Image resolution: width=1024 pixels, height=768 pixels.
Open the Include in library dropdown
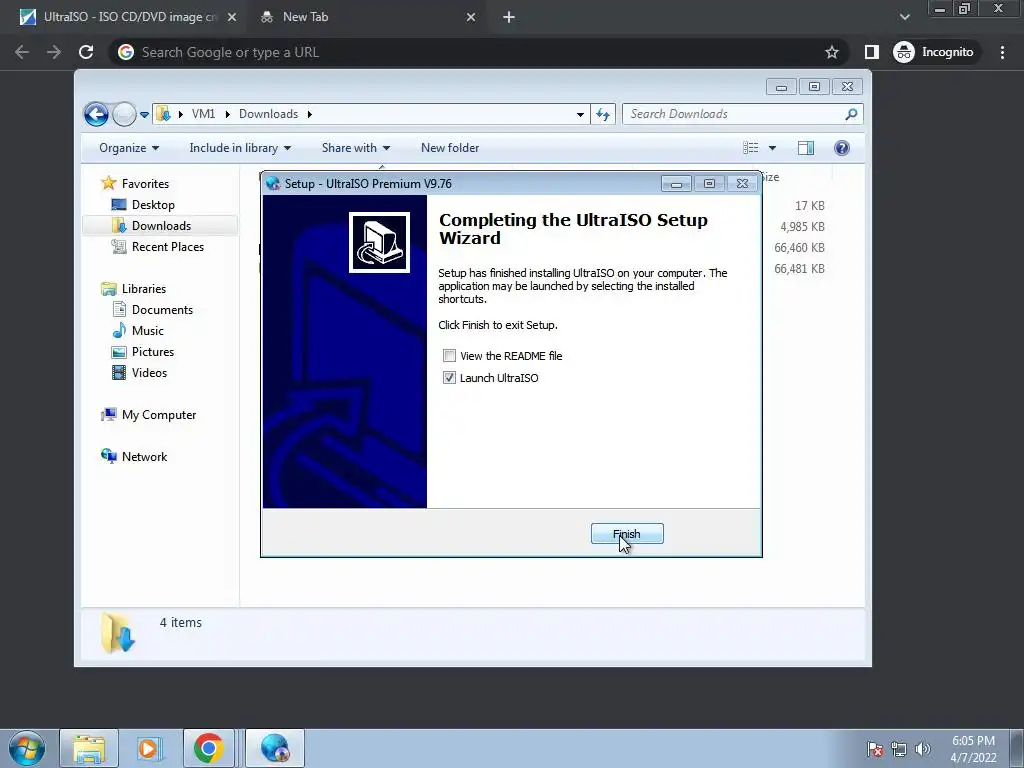click(x=240, y=148)
